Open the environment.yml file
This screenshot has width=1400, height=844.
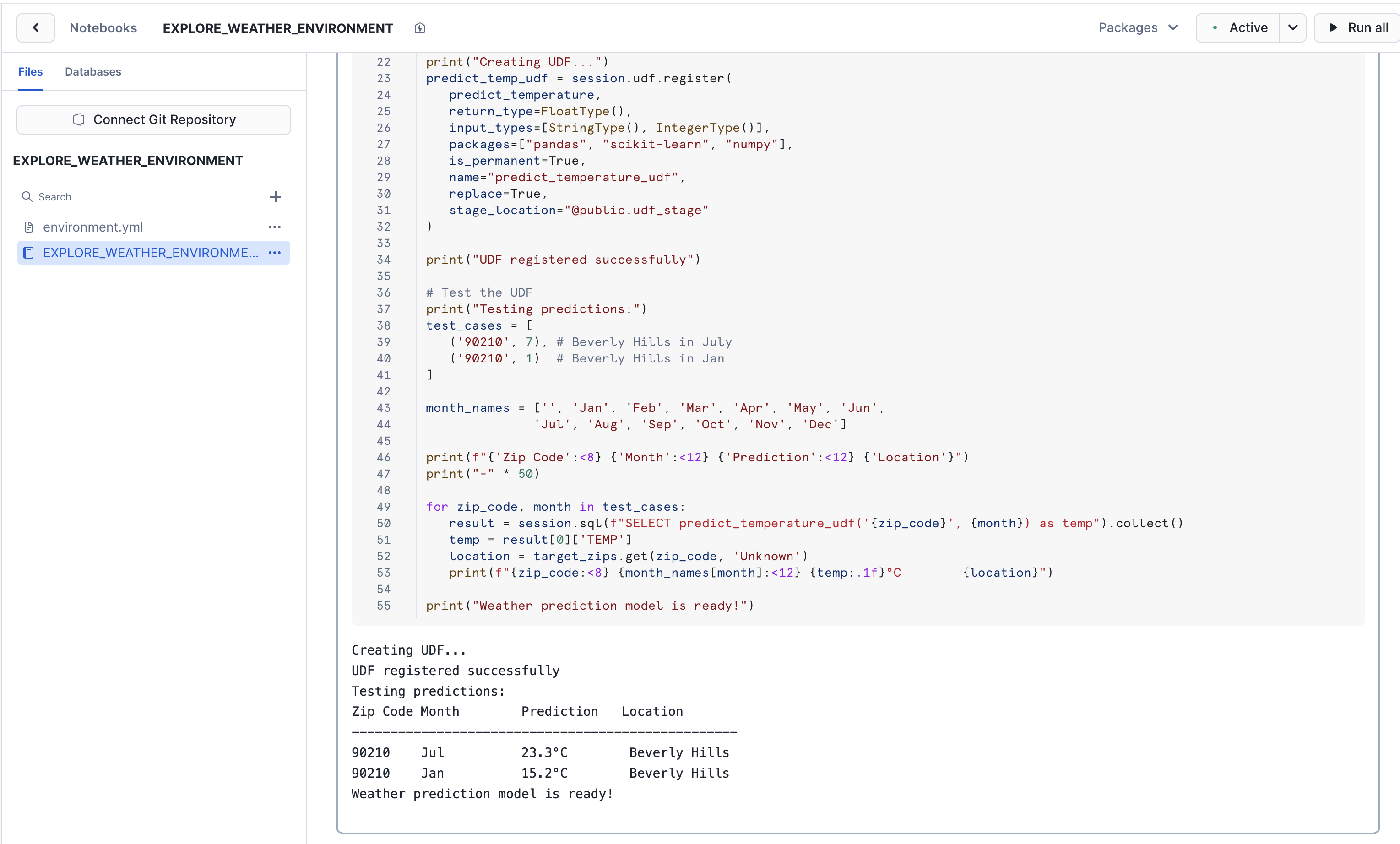click(93, 227)
